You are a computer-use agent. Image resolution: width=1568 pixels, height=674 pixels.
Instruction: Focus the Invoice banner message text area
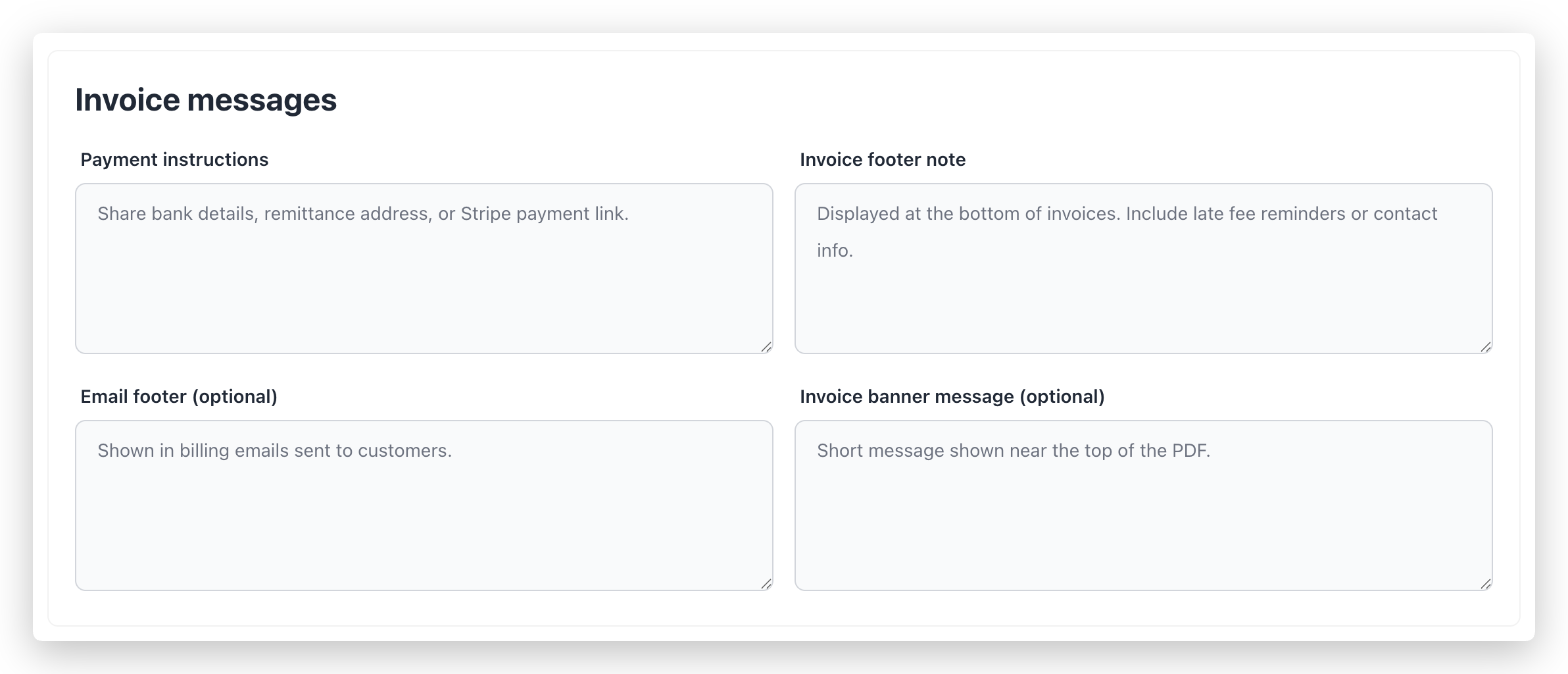1143,520
